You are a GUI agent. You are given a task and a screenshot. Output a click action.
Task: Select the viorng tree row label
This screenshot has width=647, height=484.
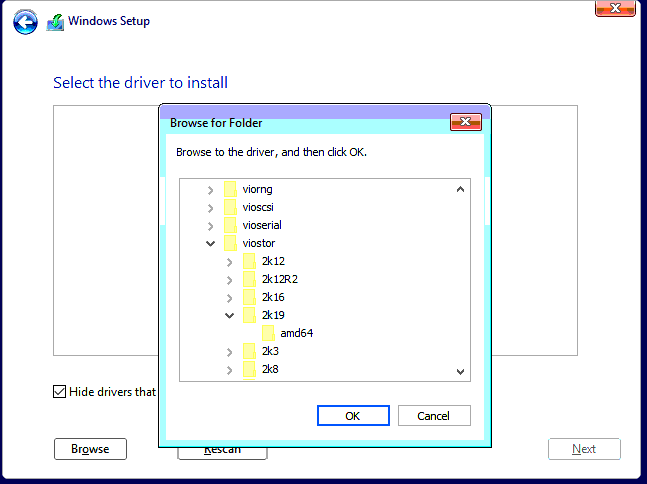[x=257, y=189]
